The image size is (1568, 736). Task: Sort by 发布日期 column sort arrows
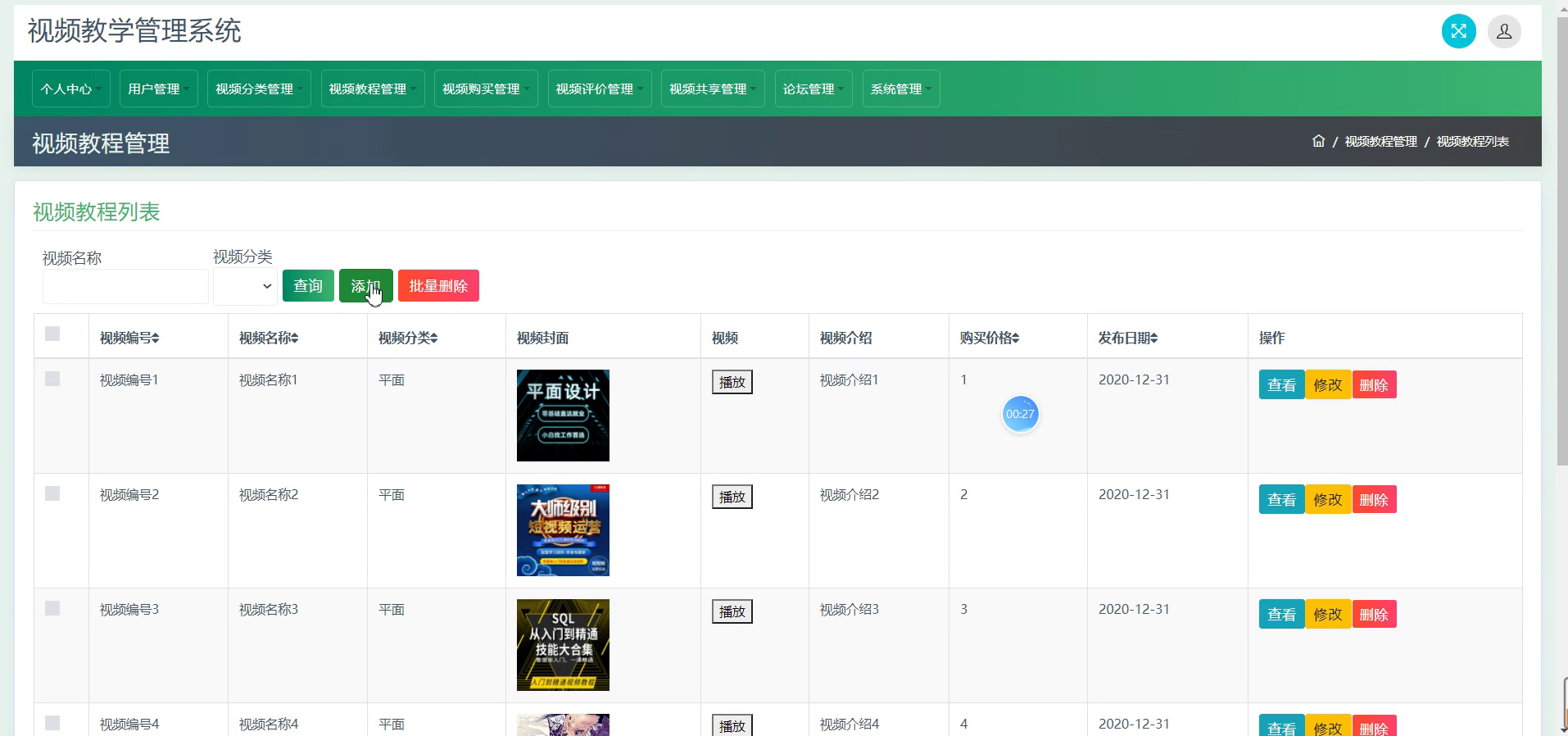[1153, 338]
